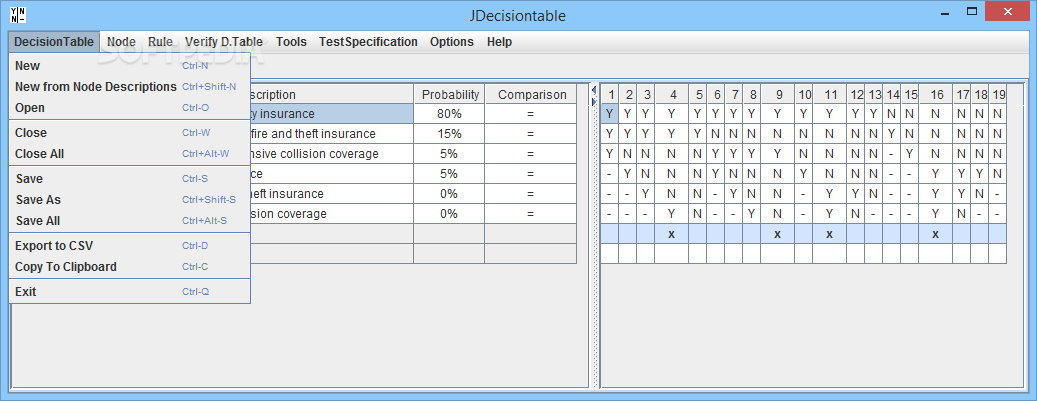Click the Probability column header
This screenshot has height=401, width=1037.
coord(450,95)
